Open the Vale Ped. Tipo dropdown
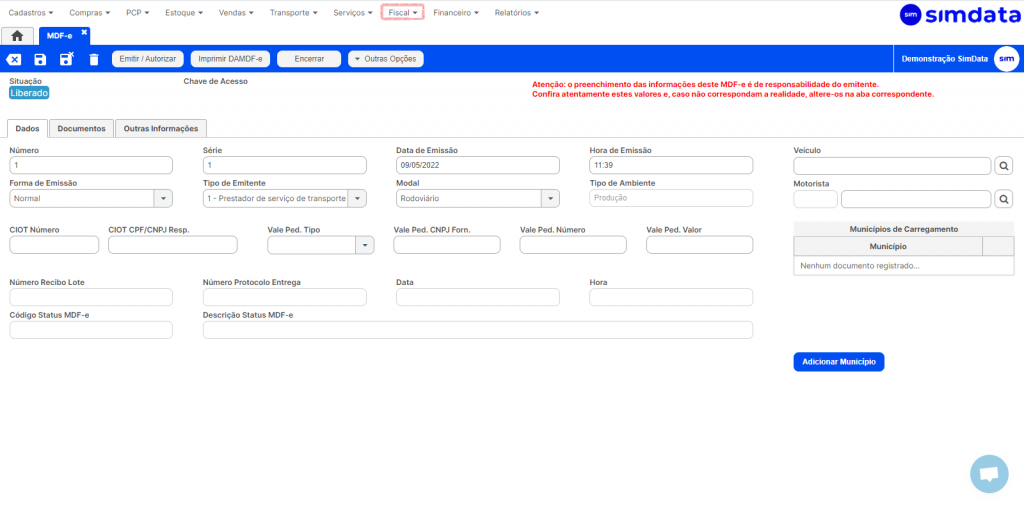Image resolution: width=1024 pixels, height=506 pixels. [364, 245]
